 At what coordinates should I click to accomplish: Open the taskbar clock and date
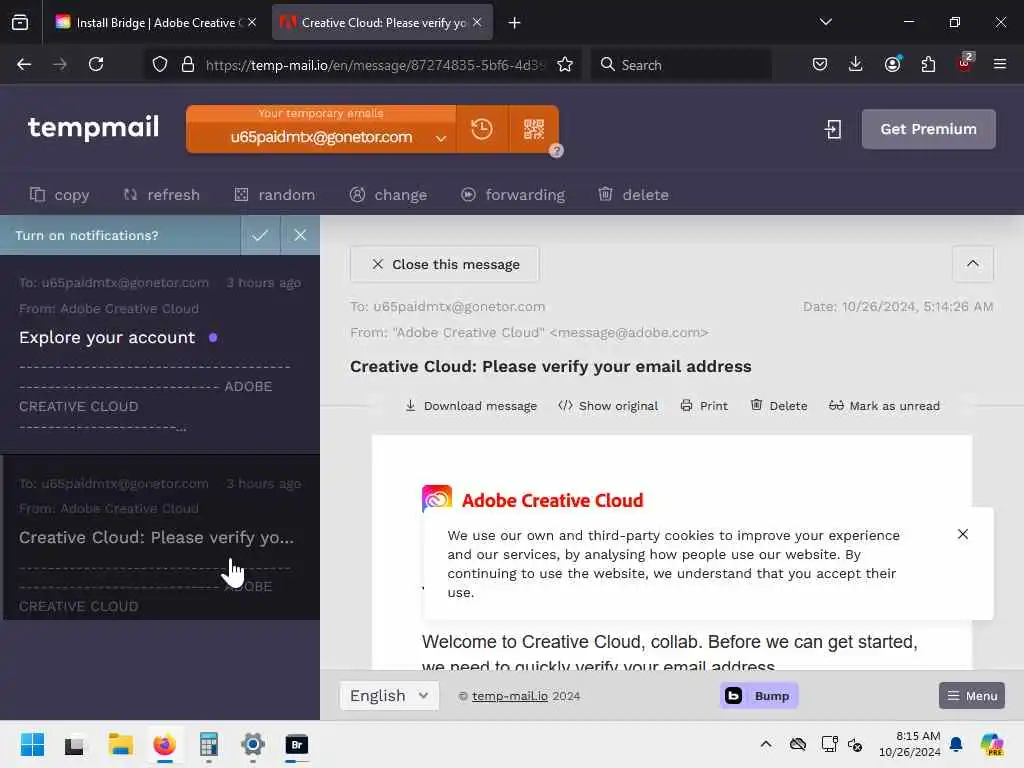910,744
